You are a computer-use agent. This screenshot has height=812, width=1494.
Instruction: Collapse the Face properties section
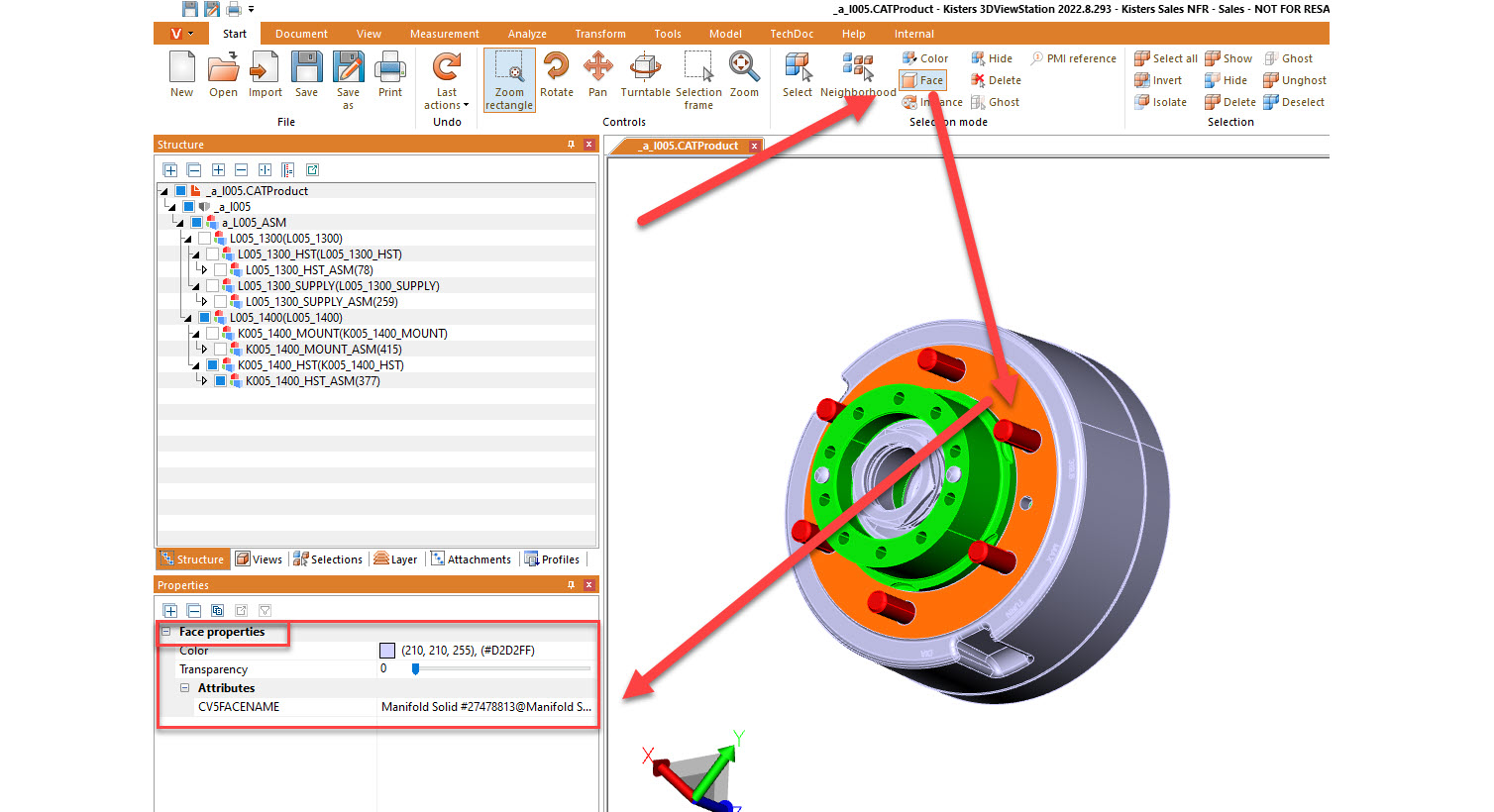(x=166, y=632)
